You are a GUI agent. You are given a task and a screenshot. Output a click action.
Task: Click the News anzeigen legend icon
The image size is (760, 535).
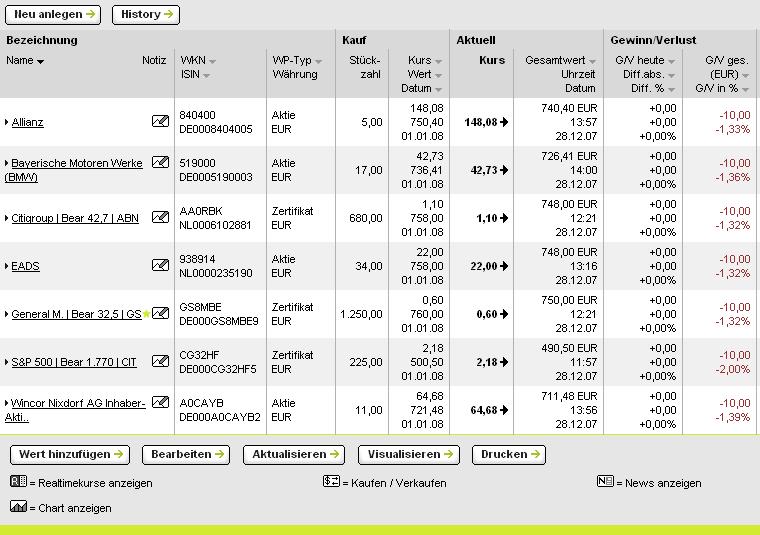(605, 481)
